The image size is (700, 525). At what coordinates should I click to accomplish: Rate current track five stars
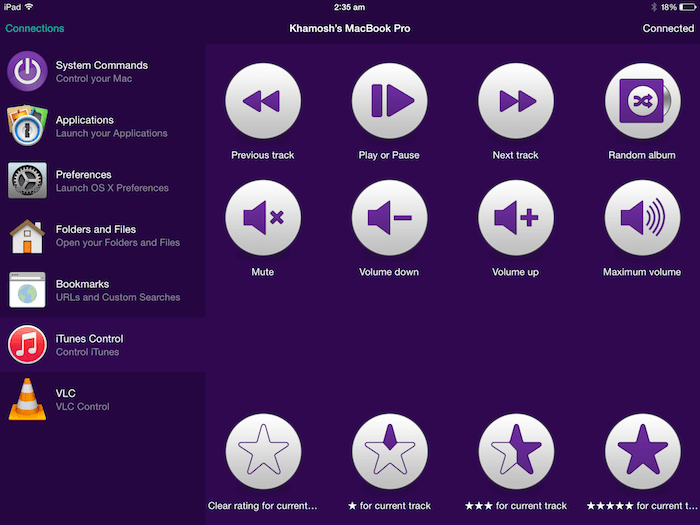tap(642, 451)
